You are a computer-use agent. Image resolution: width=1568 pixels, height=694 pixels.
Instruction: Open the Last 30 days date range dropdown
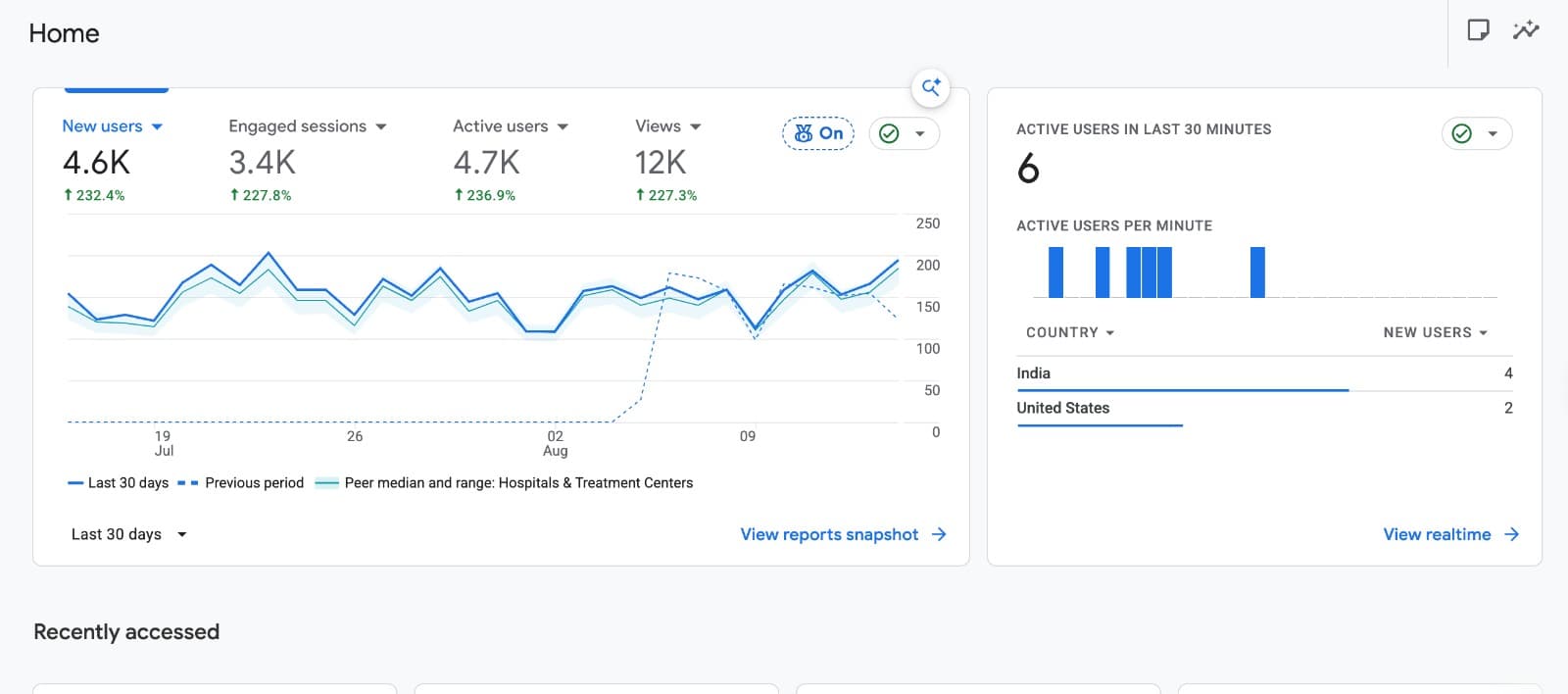coord(128,534)
